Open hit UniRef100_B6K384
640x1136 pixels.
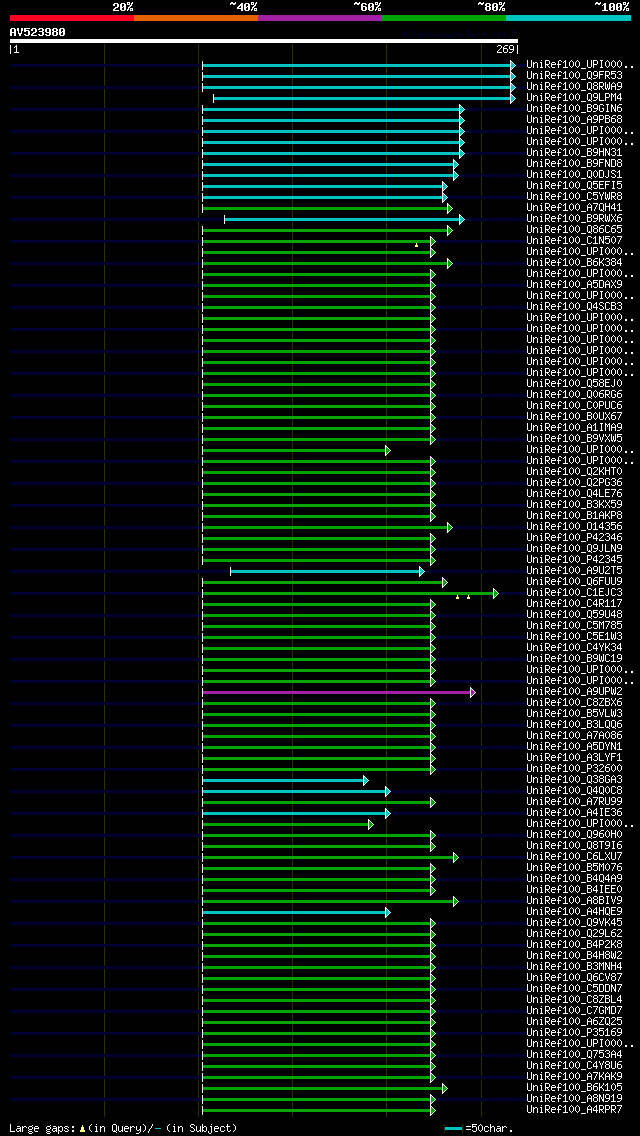574,263
